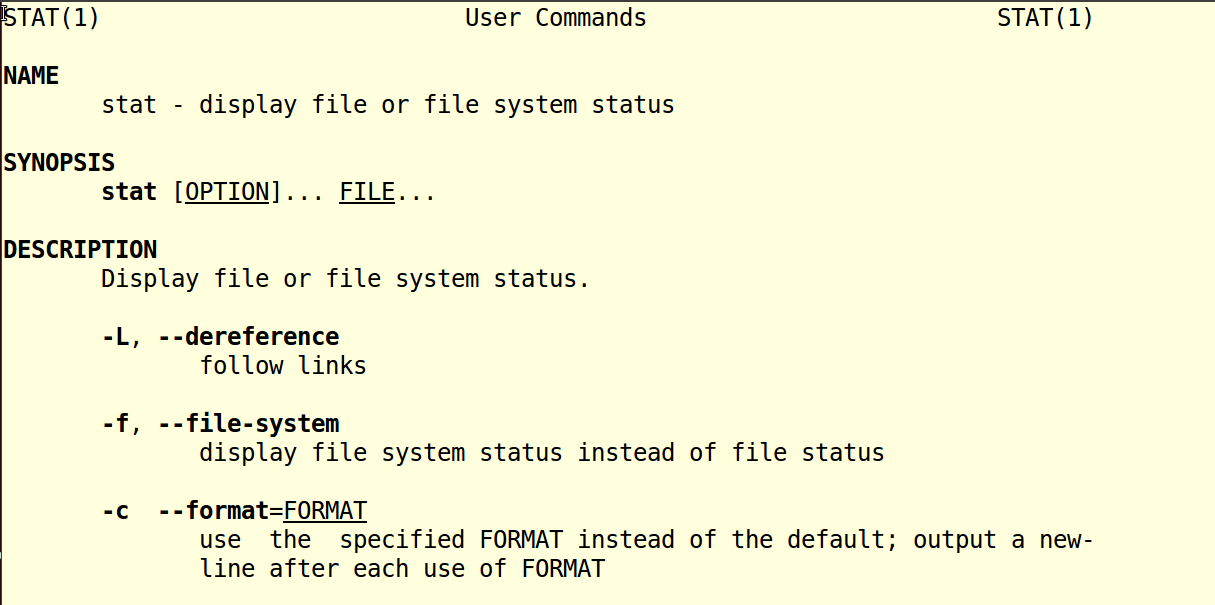Click 'Display file or file system status.' sentence
Viewport: 1215px width, 605px height.
click(346, 279)
